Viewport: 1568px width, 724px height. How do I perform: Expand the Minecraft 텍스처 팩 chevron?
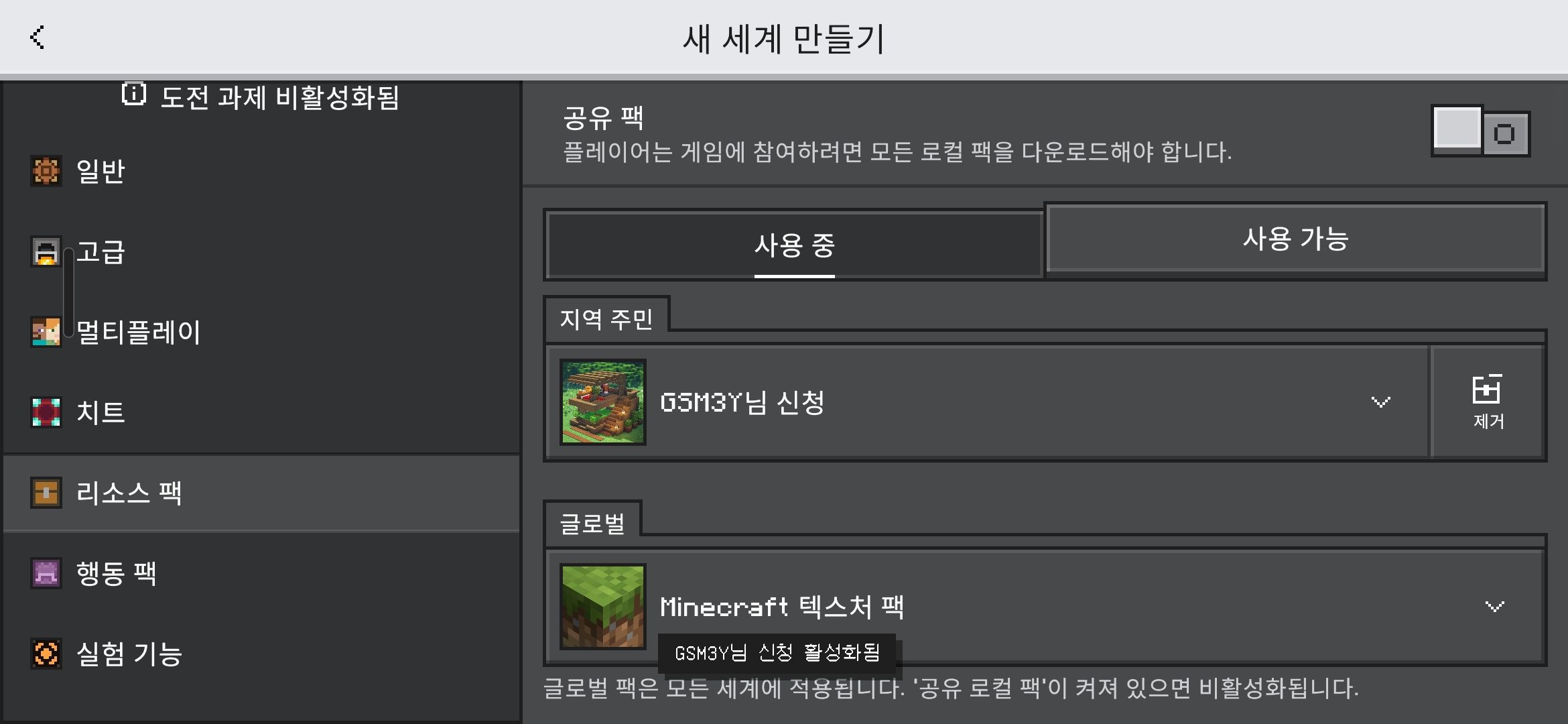click(x=1495, y=607)
